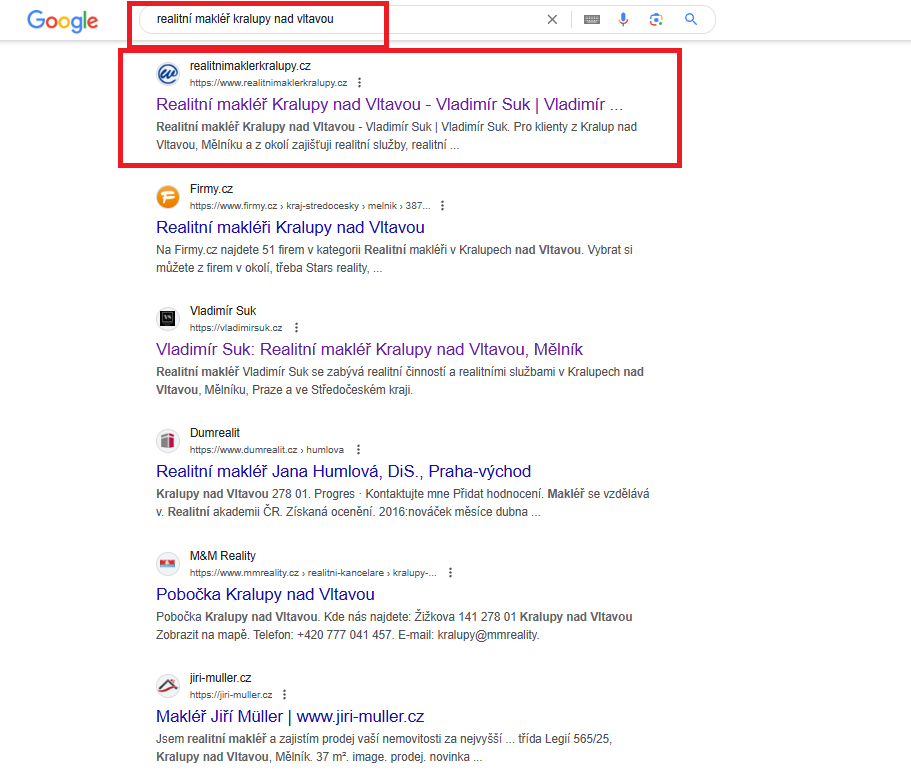Viewport: 911px width, 783px height.
Task: Click site name 'Vladimír Suk'
Action: click(223, 311)
